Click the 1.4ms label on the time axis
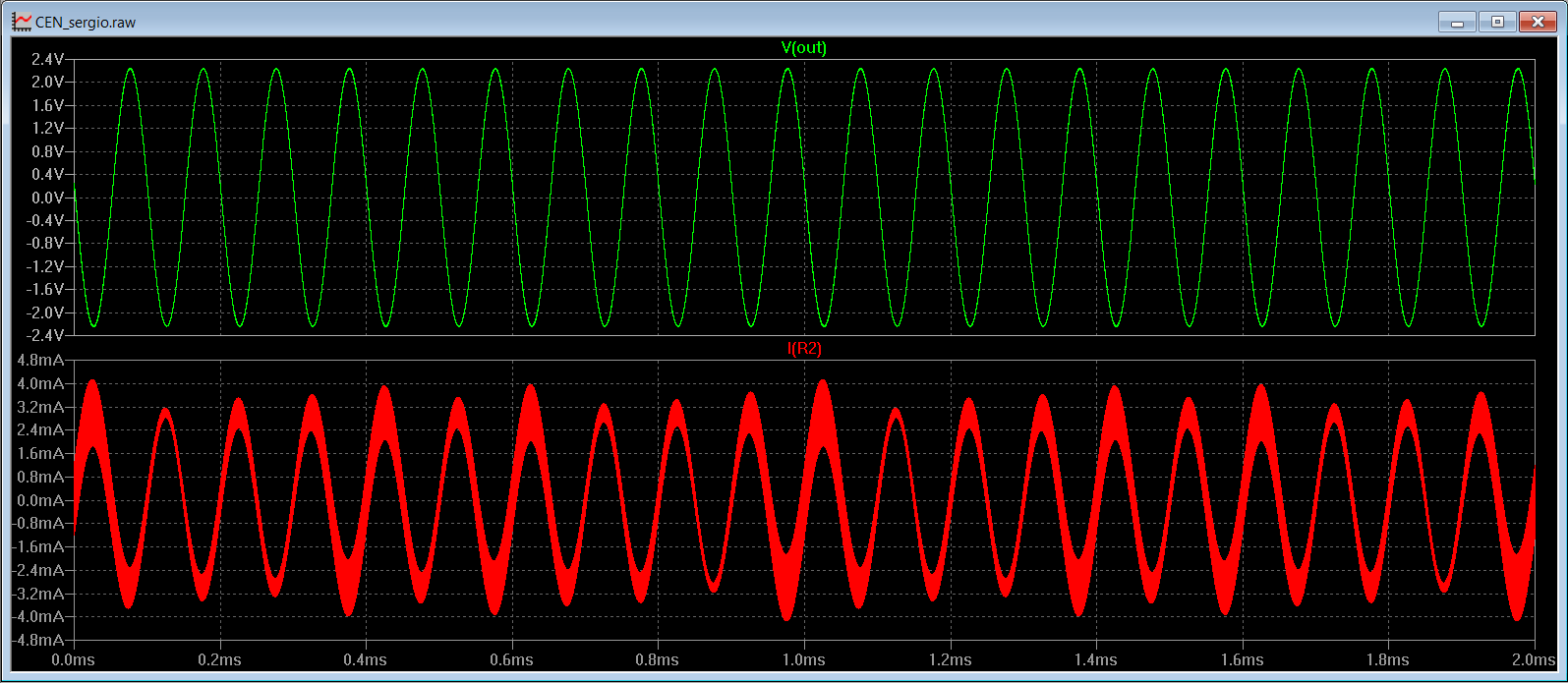This screenshot has height=683, width=1568. 1095,660
